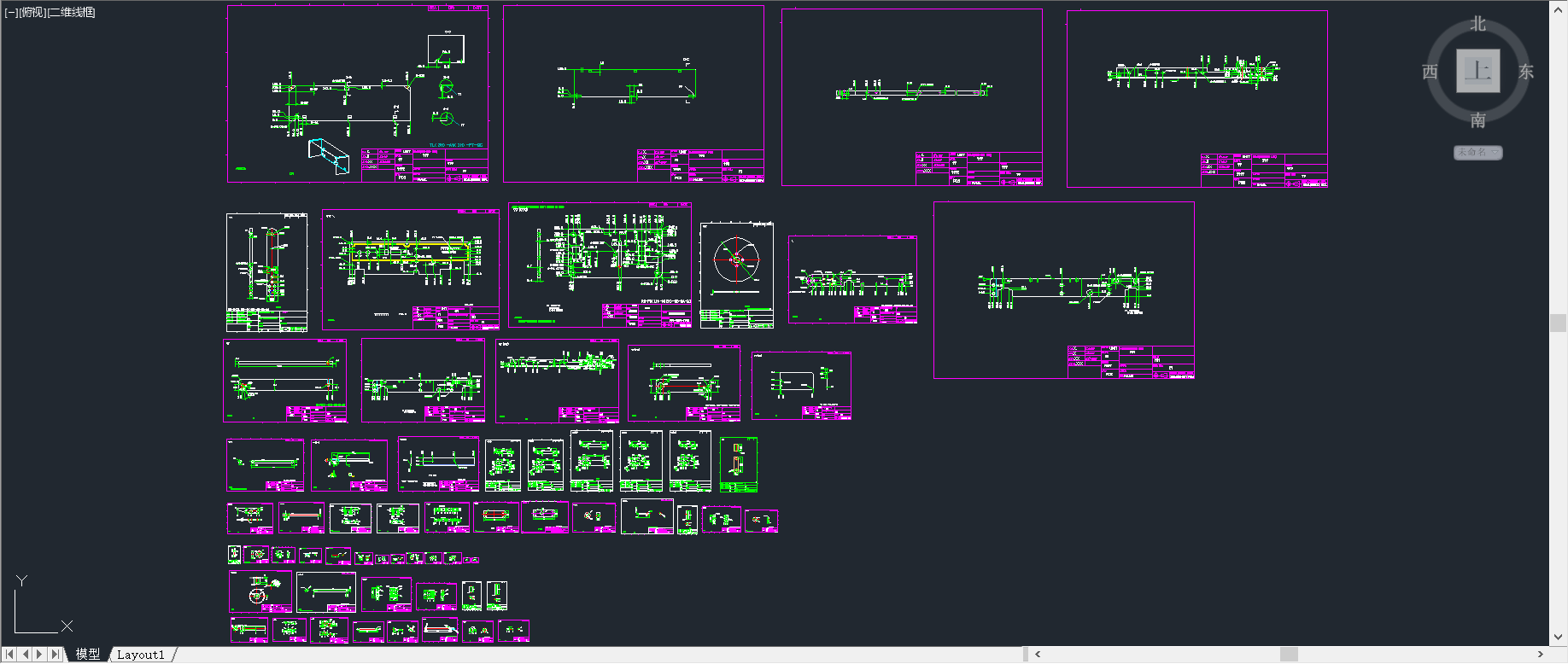The height and width of the screenshot is (664, 1568).
Task: Open the Layout1 tab
Action: click(141, 655)
